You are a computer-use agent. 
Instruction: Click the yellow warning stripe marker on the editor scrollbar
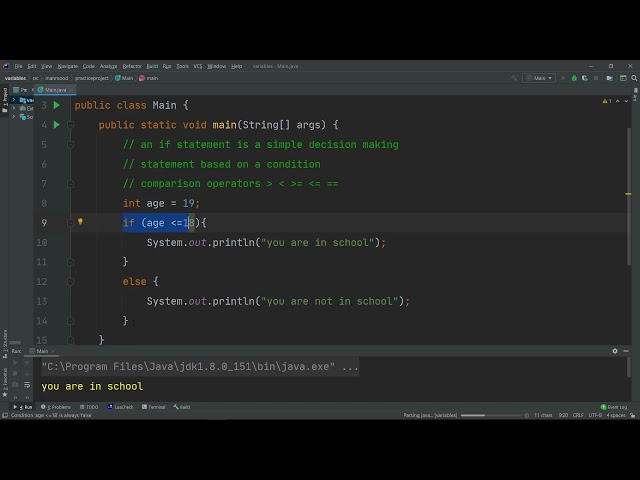coord(629,194)
